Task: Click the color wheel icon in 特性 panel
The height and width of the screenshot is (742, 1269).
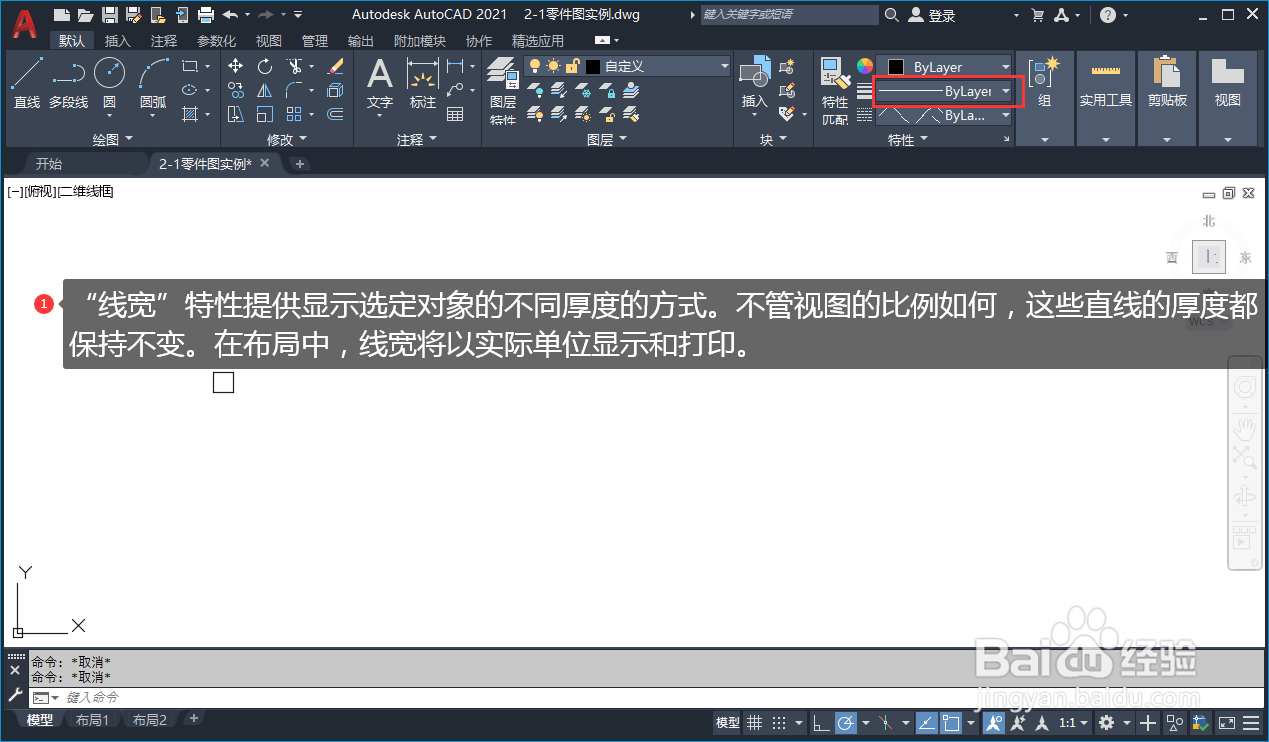Action: pos(865,67)
